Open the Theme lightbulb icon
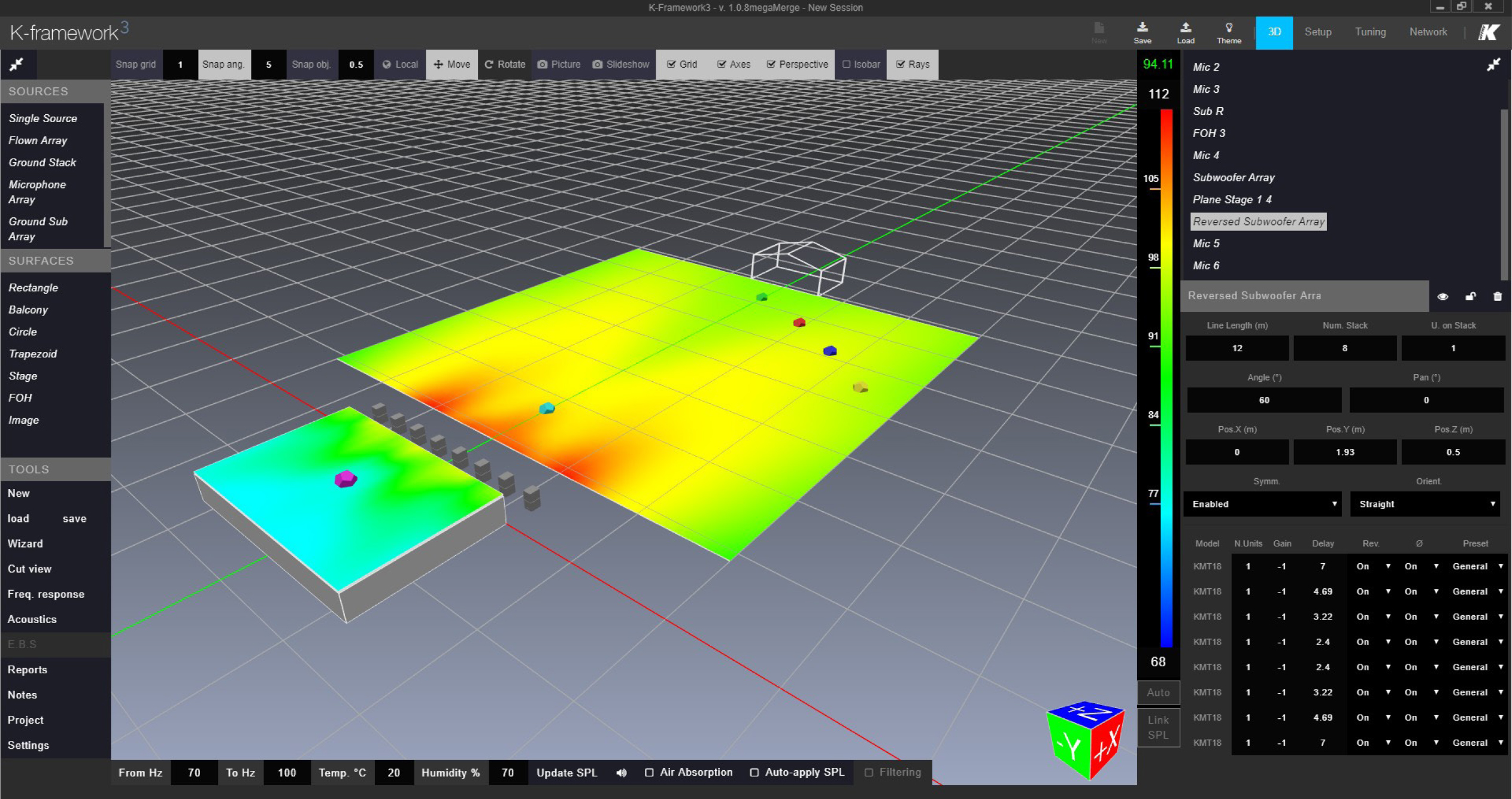Viewport: 1512px width, 799px height. [1228, 32]
